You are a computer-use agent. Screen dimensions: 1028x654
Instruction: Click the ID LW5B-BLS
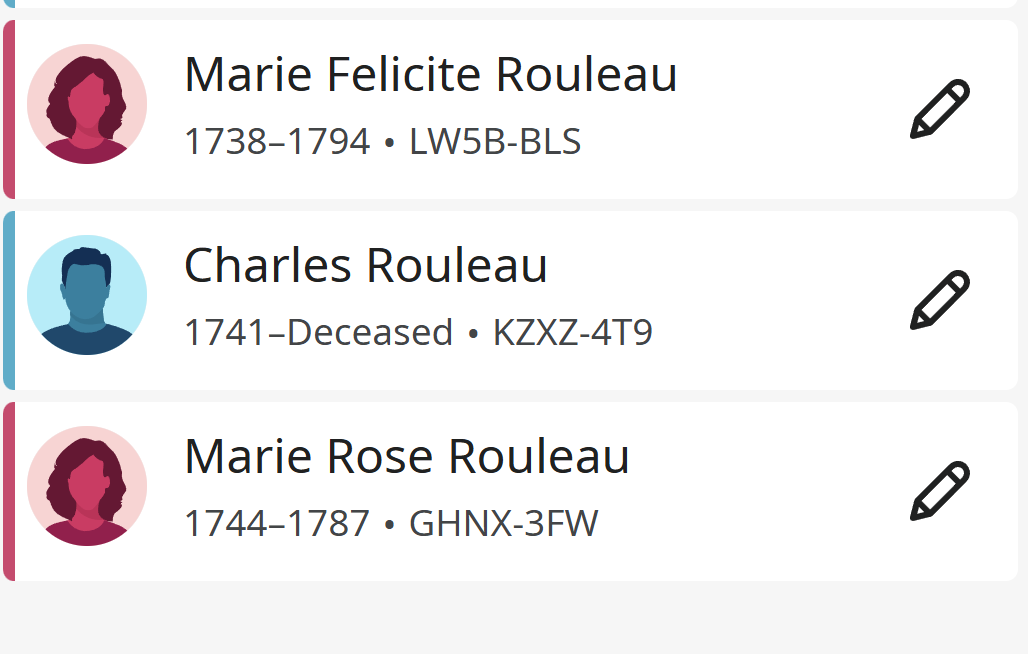click(495, 142)
